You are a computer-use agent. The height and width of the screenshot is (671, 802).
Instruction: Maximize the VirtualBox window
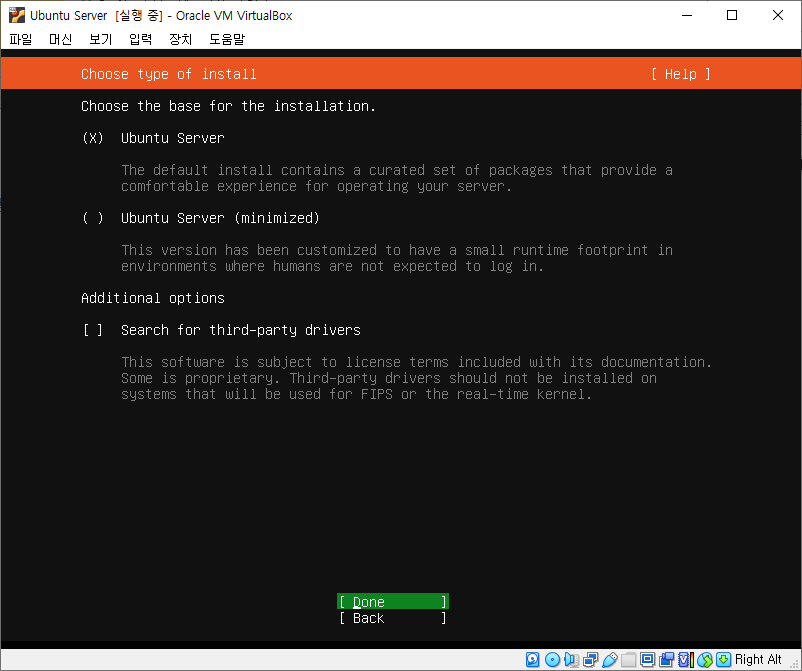point(732,15)
